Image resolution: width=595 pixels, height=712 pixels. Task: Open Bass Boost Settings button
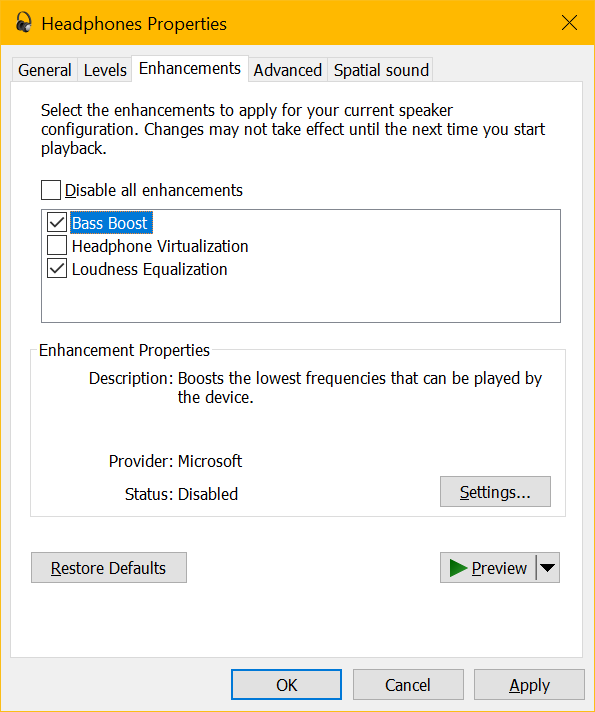pos(495,492)
